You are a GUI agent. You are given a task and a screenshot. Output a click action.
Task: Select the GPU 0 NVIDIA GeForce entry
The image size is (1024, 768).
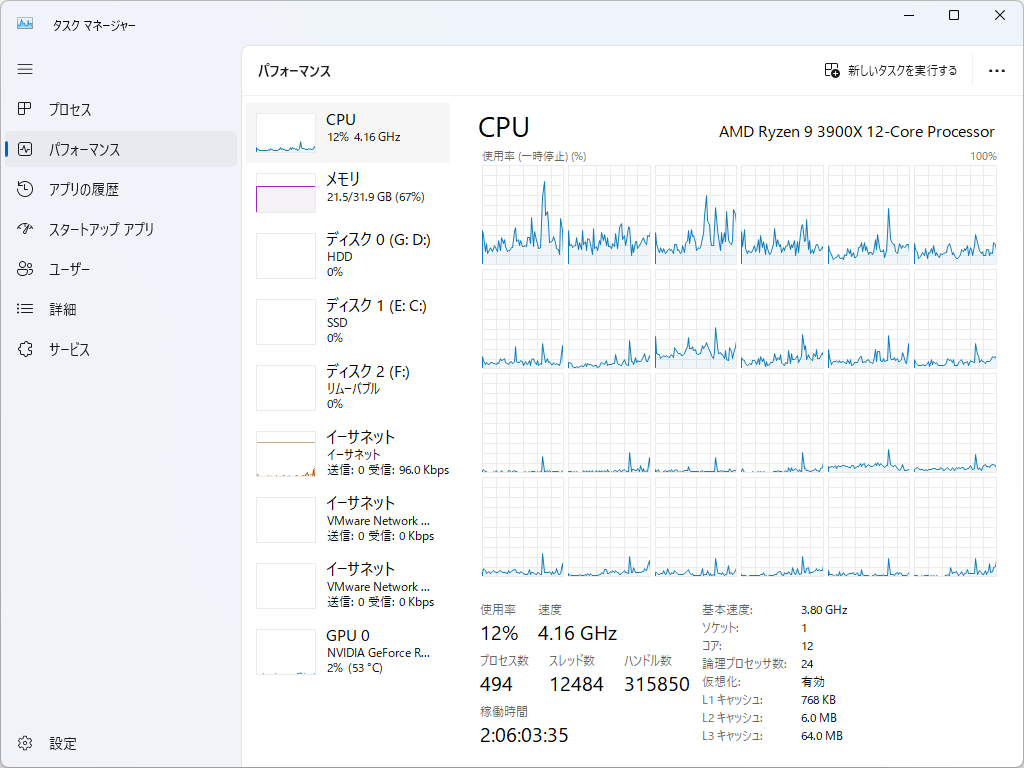pos(348,651)
